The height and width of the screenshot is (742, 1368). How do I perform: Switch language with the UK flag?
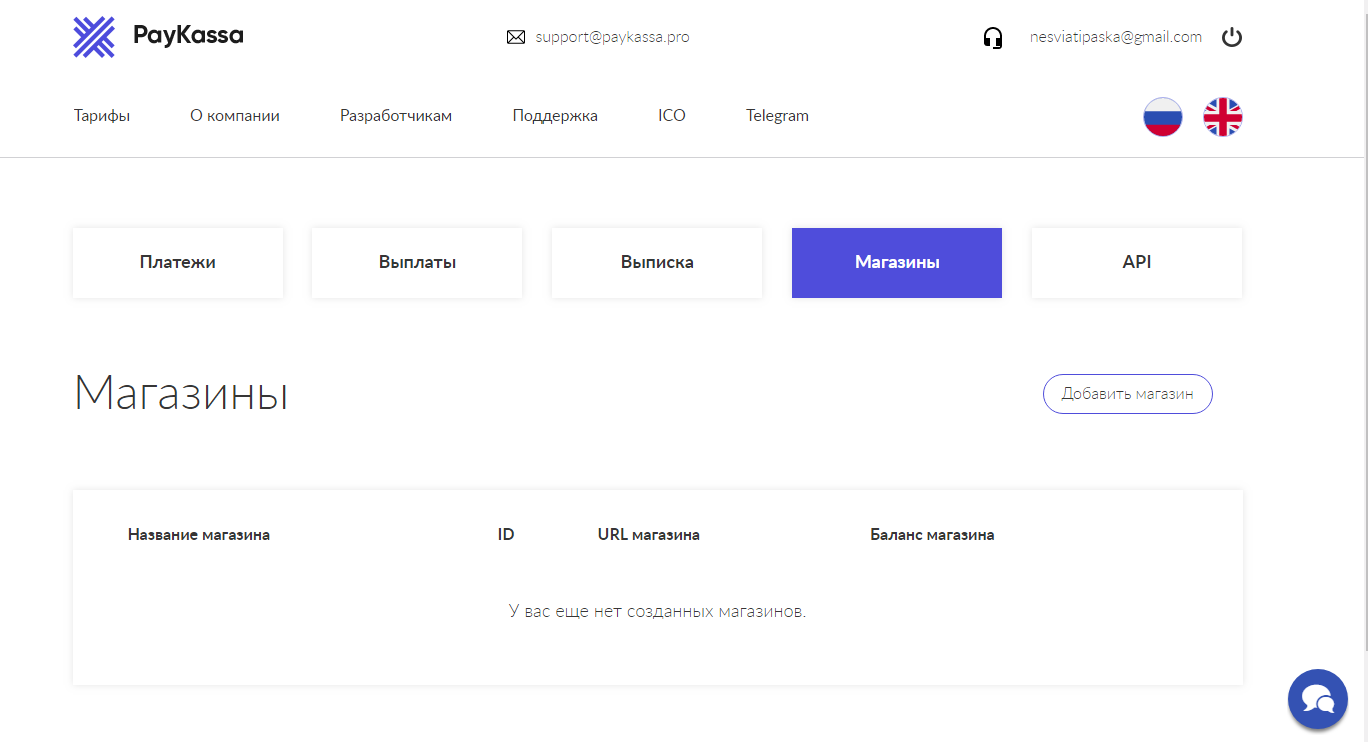[x=1222, y=117]
